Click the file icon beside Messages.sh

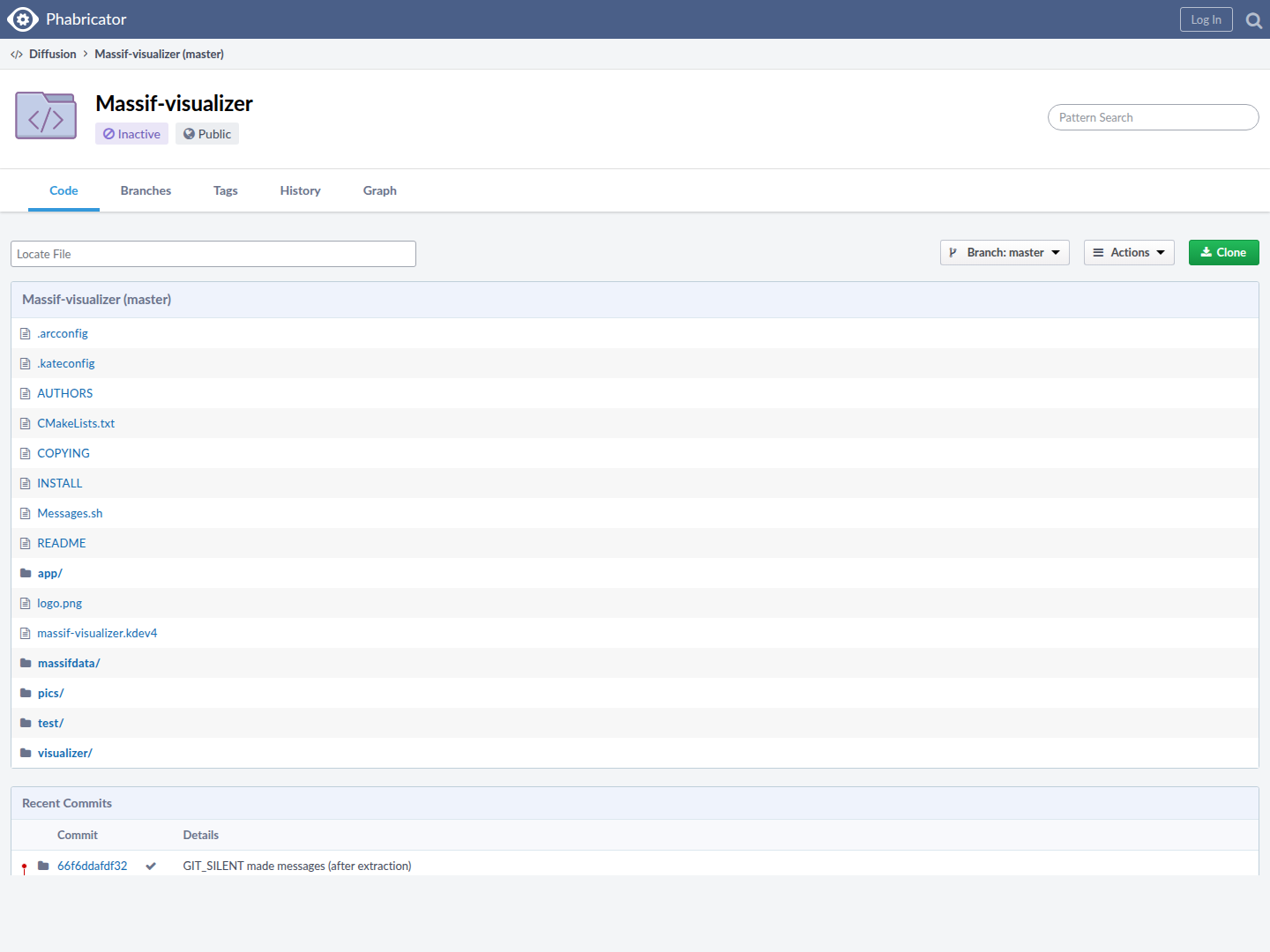coord(26,514)
